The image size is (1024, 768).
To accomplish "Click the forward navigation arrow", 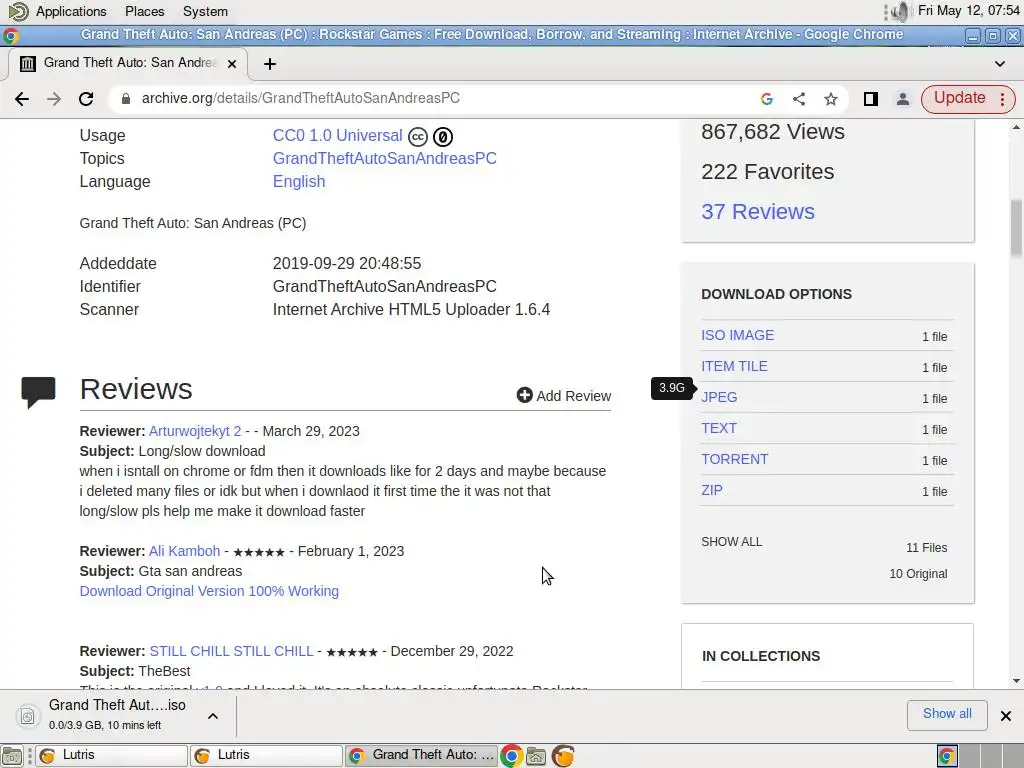I will (x=54, y=99).
